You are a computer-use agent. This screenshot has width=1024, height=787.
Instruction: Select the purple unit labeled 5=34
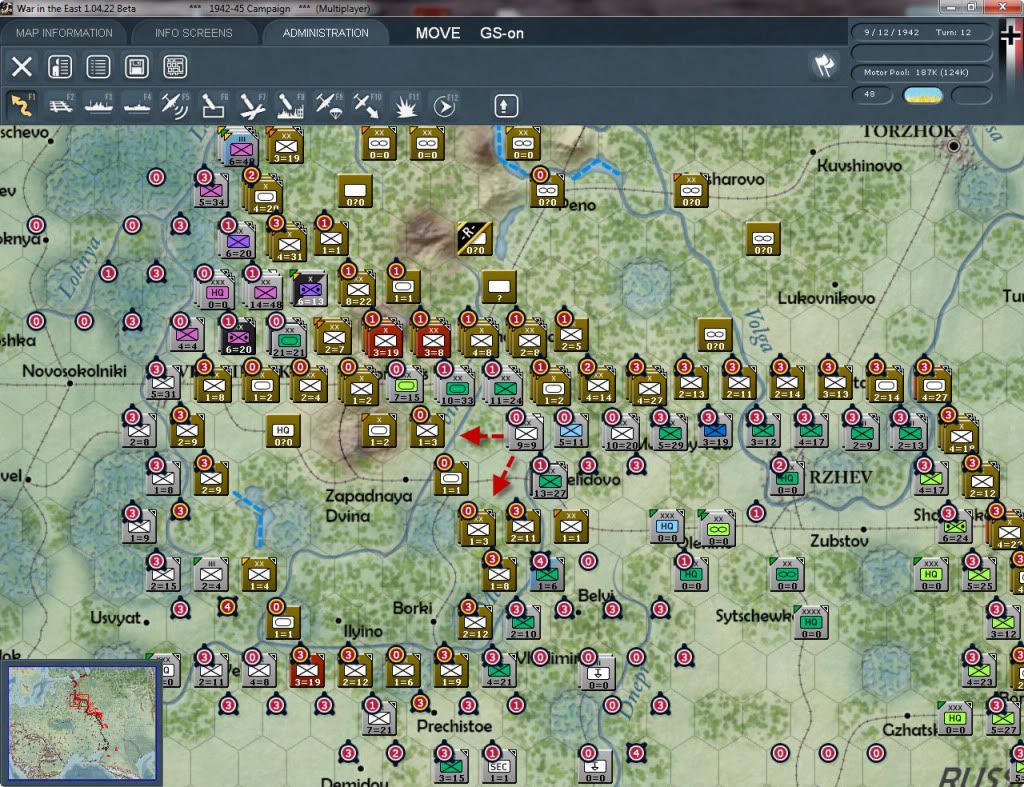pyautogui.click(x=212, y=191)
